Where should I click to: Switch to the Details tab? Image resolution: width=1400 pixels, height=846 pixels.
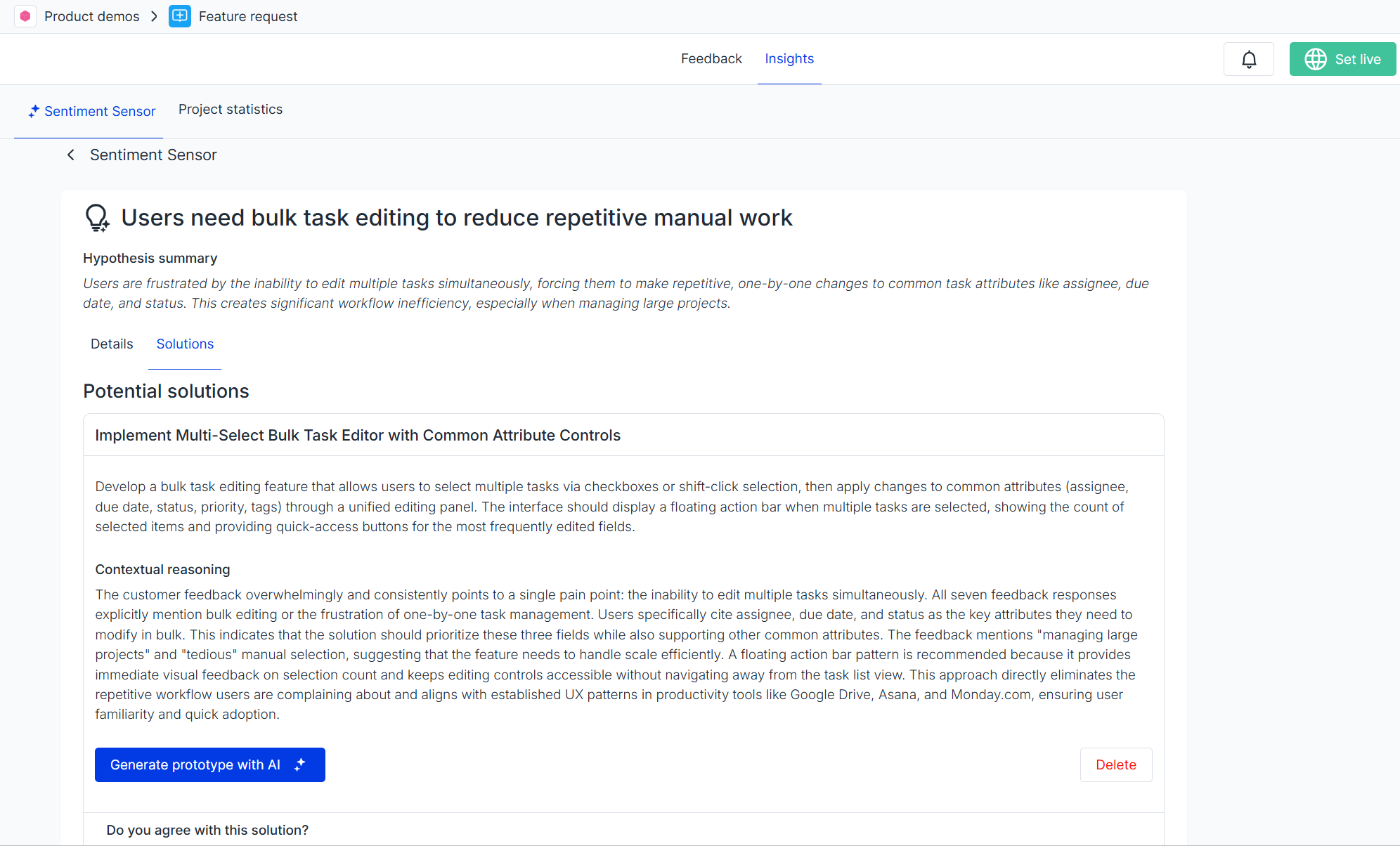(x=112, y=344)
